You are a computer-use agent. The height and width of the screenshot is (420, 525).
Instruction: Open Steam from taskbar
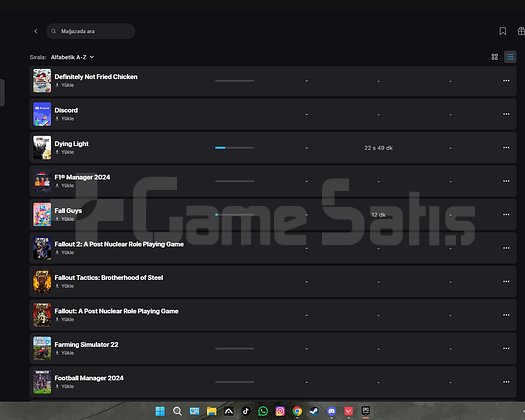pos(314,411)
